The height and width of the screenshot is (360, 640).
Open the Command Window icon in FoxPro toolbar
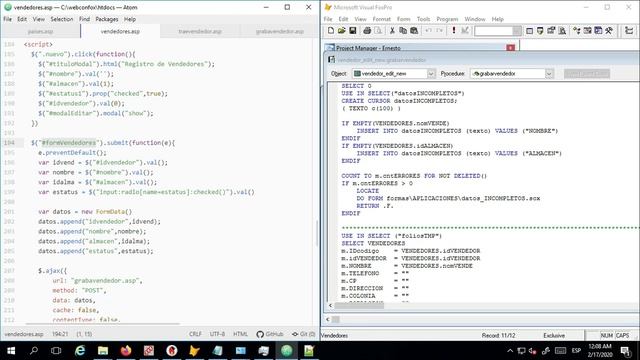coord(529,31)
